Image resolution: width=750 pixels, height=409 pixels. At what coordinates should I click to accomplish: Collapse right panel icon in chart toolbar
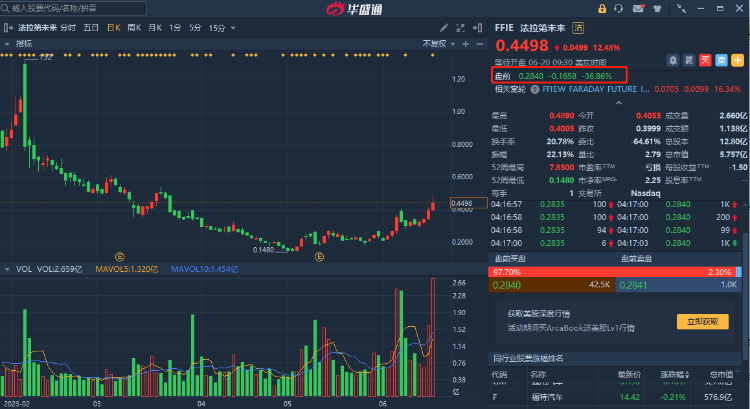coord(477,28)
